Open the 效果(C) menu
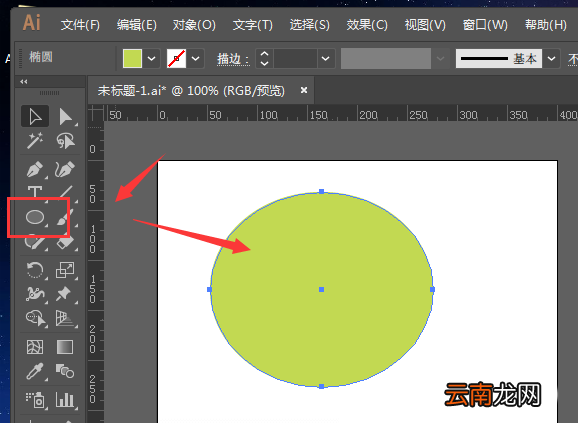578x423 pixels. (x=367, y=25)
